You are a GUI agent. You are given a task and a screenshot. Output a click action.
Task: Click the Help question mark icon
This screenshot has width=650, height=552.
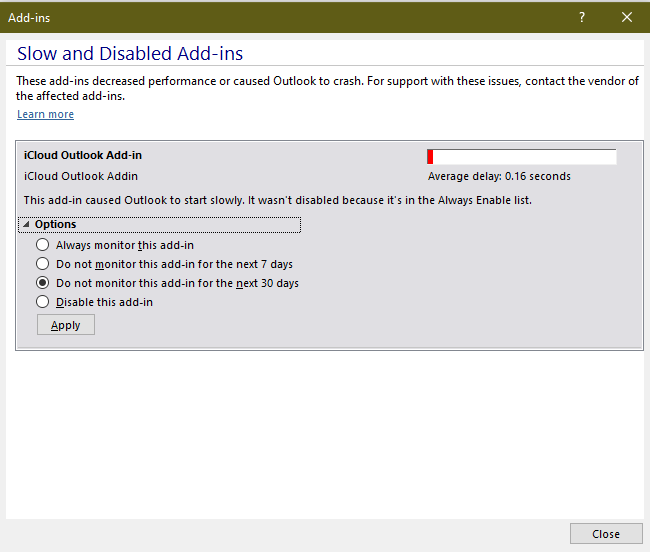(x=582, y=17)
